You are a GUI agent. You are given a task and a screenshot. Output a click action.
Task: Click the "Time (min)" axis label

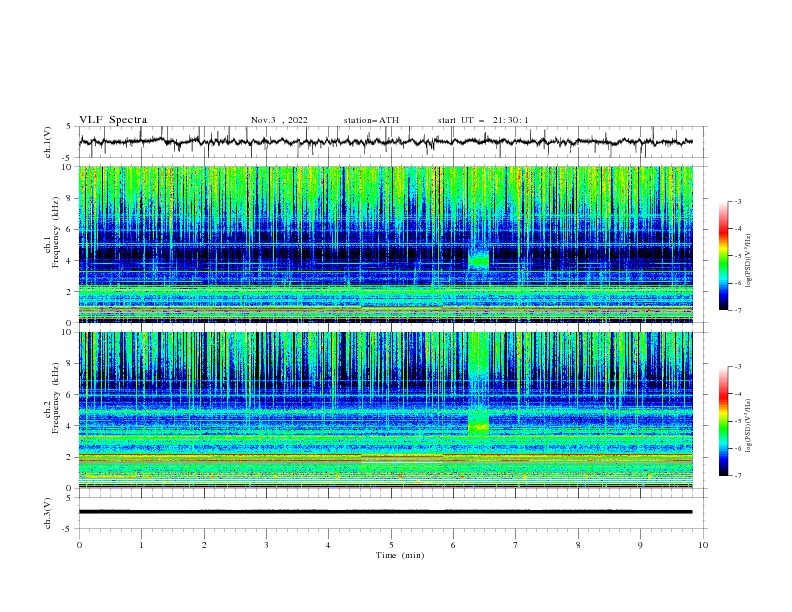pyautogui.click(x=400, y=555)
